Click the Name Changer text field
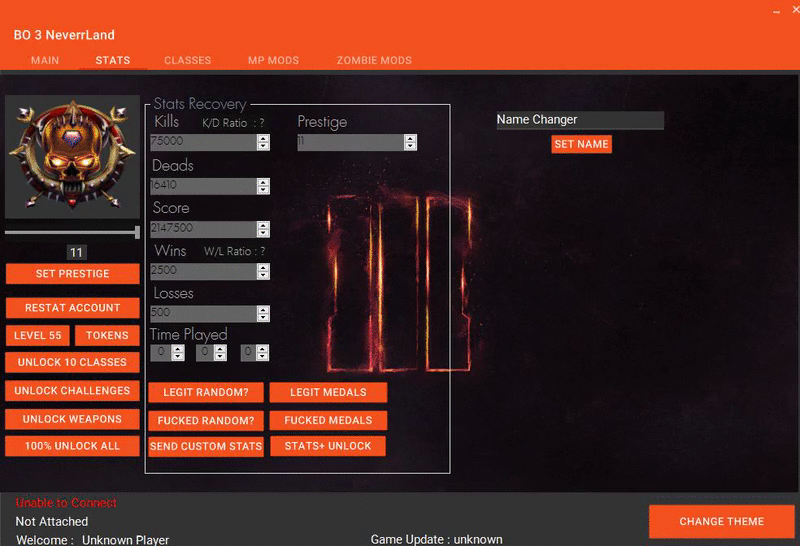This screenshot has height=546, width=800. (580, 120)
